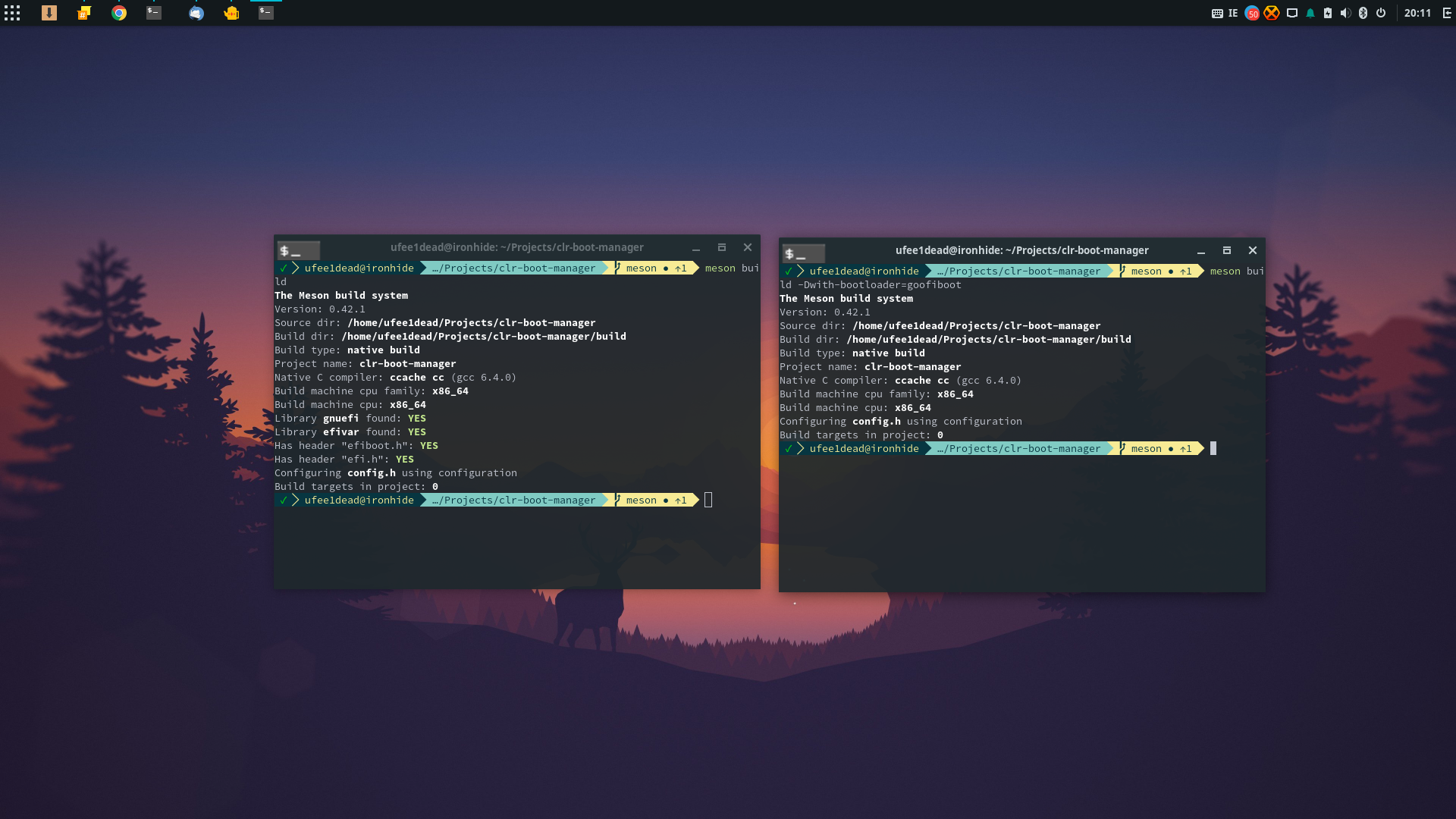Open the network display tray icon
The width and height of the screenshot is (1456, 819).
pyautogui.click(x=1292, y=13)
